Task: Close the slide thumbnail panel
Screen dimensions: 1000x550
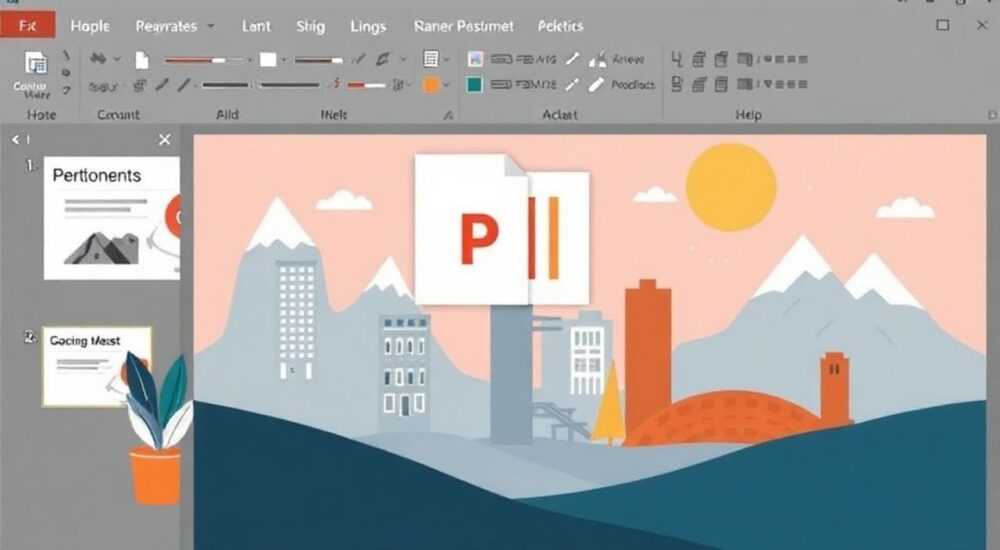Action: (165, 139)
